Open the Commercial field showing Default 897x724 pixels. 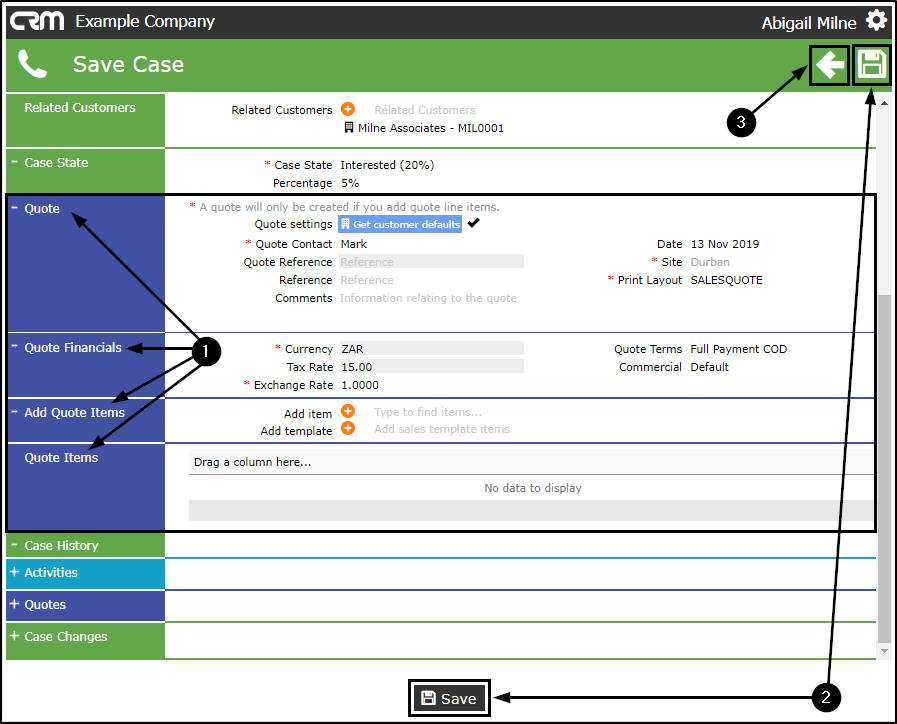pyautogui.click(x=709, y=367)
